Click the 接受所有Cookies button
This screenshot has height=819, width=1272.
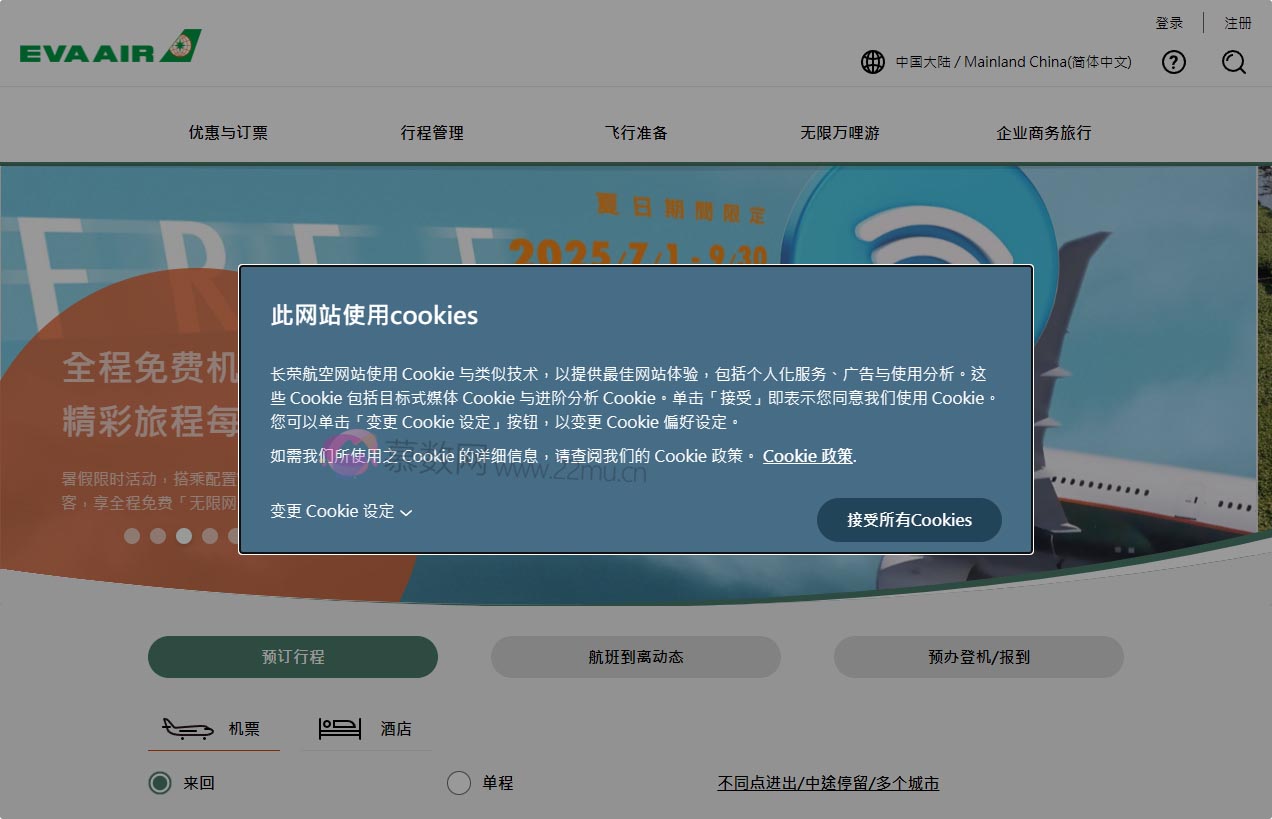(x=908, y=520)
